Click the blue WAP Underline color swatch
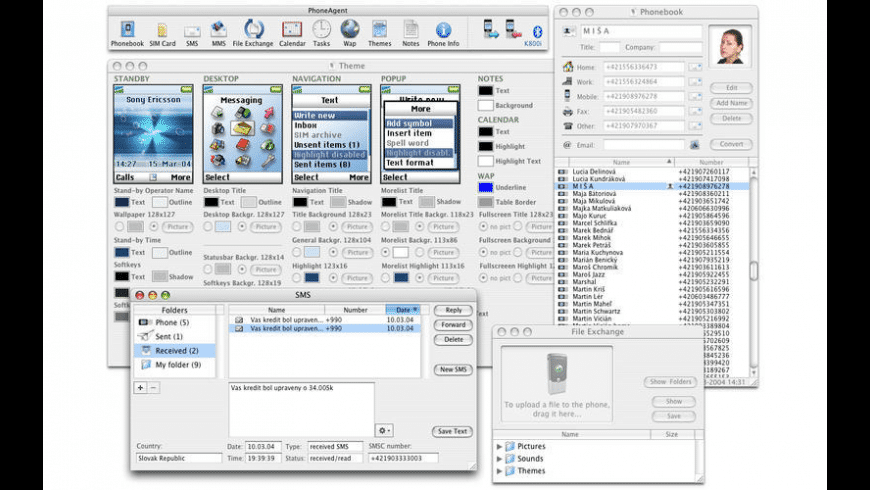Image resolution: width=870 pixels, height=490 pixels. (x=486, y=187)
